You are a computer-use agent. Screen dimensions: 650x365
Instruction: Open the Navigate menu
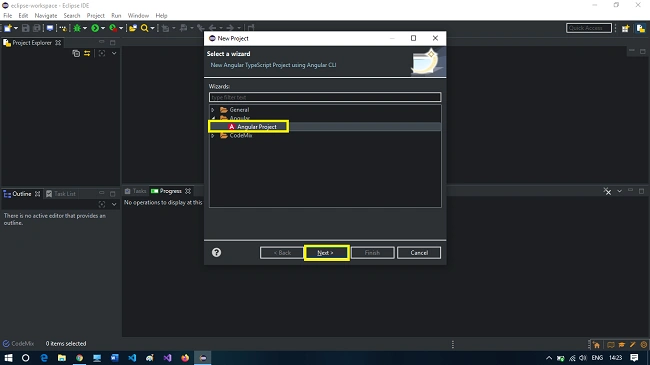click(x=46, y=15)
